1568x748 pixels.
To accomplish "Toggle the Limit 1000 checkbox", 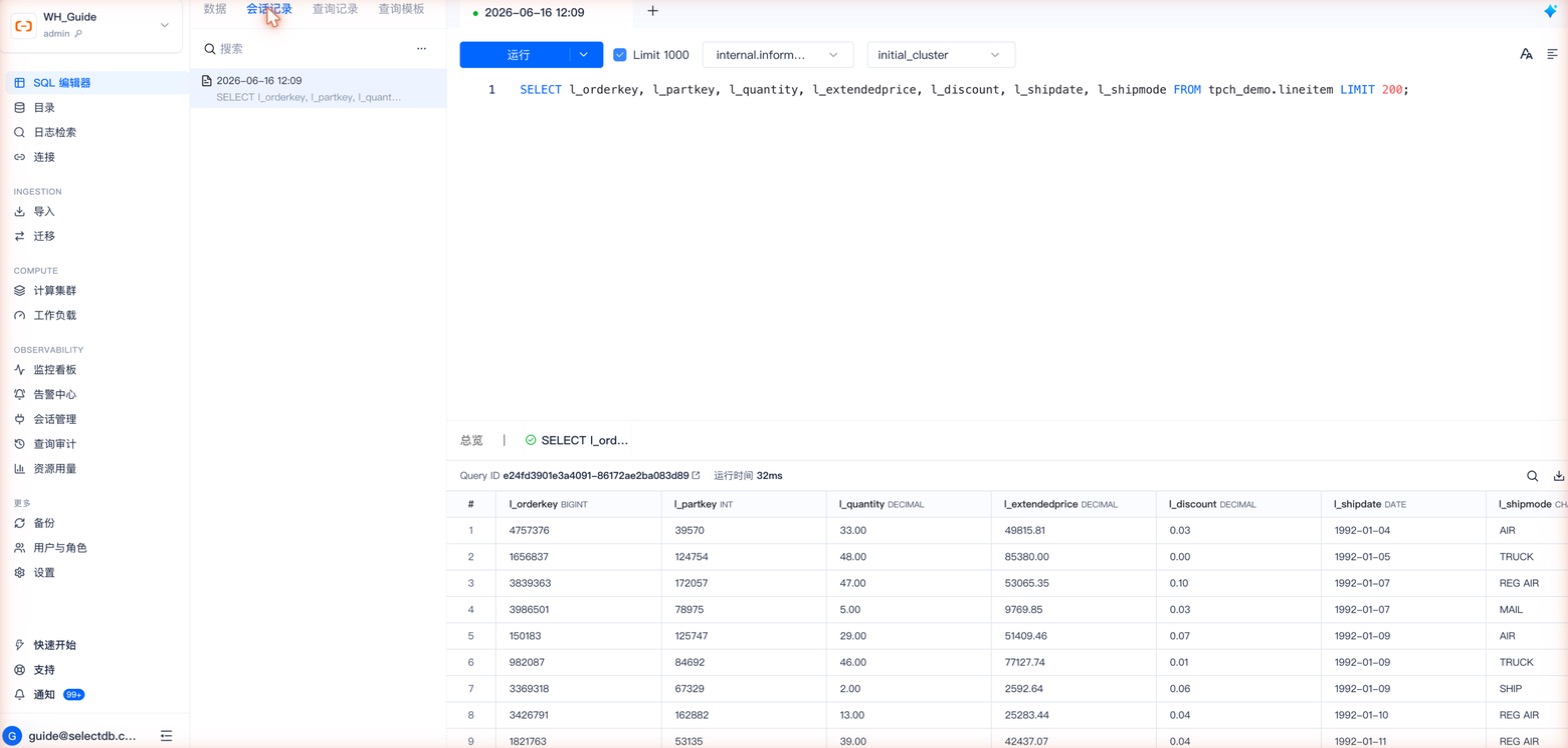I will (x=620, y=55).
